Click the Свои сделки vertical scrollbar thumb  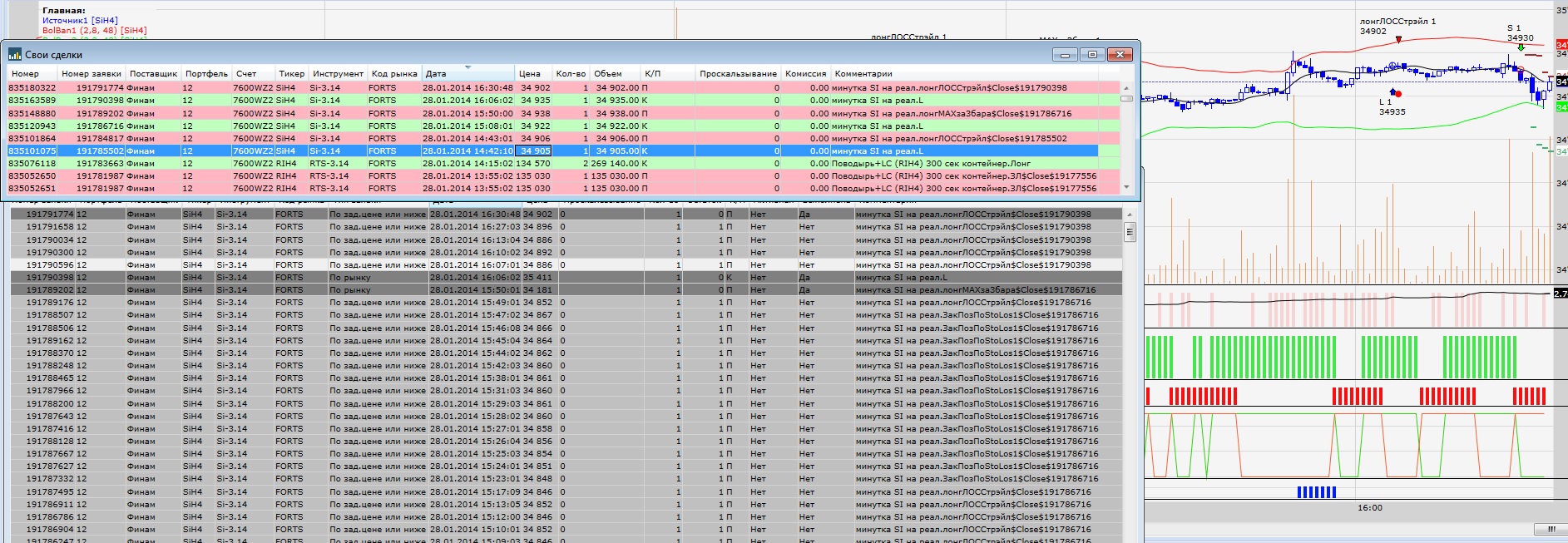tap(1127, 98)
